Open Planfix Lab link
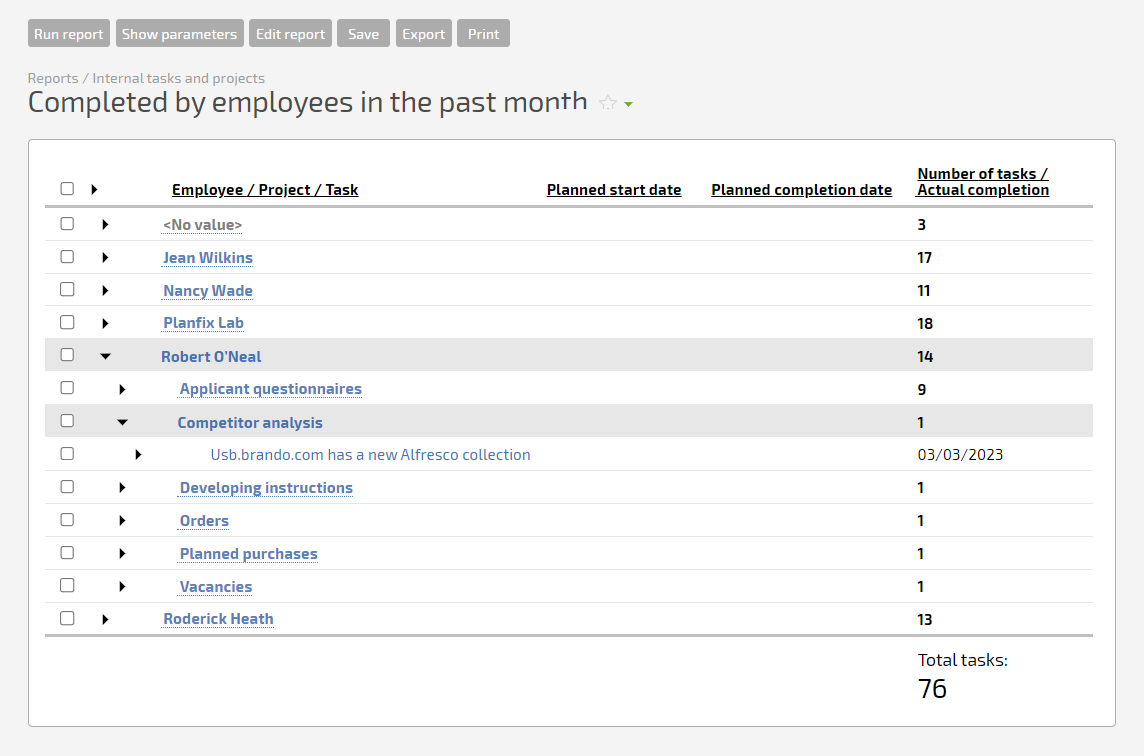 (204, 323)
